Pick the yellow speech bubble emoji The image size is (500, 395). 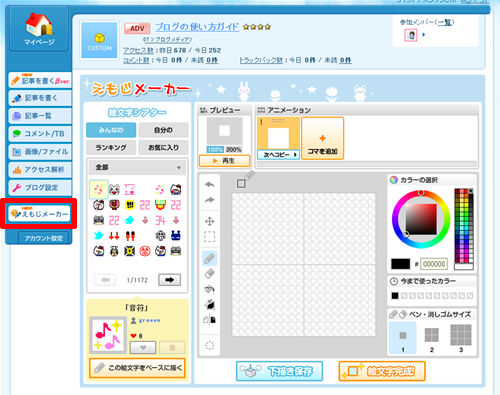point(129,205)
